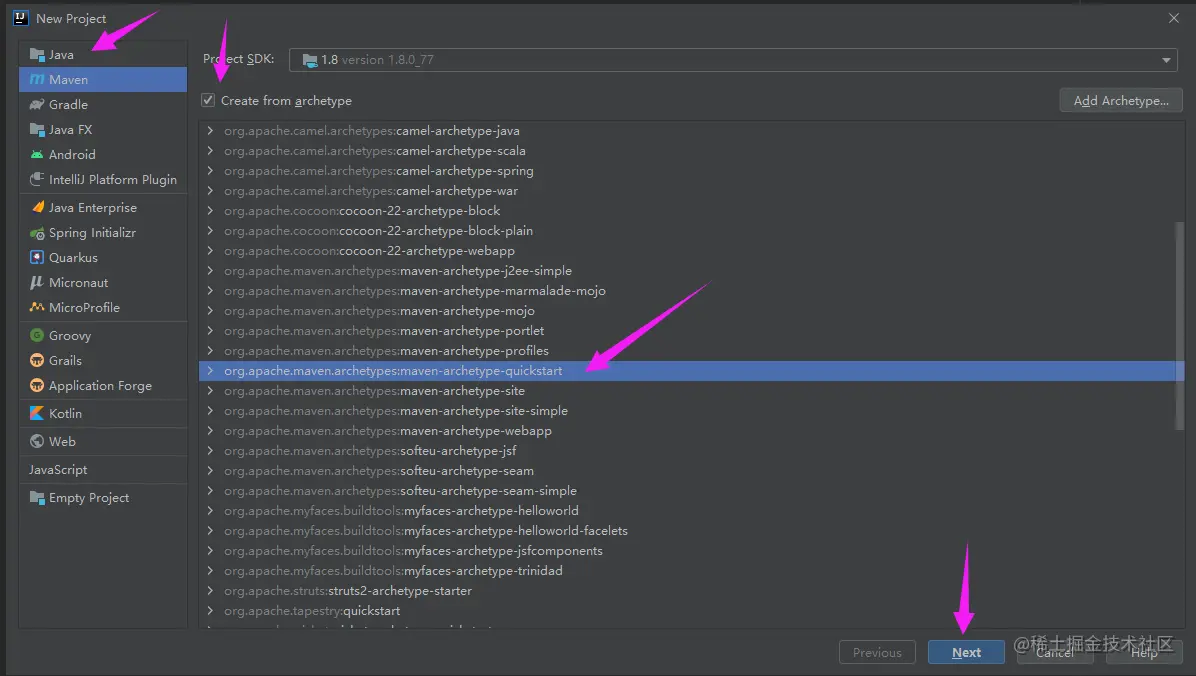Screen dimensions: 1196x676
Task: Click the Cancel button
Action: 1055,652
